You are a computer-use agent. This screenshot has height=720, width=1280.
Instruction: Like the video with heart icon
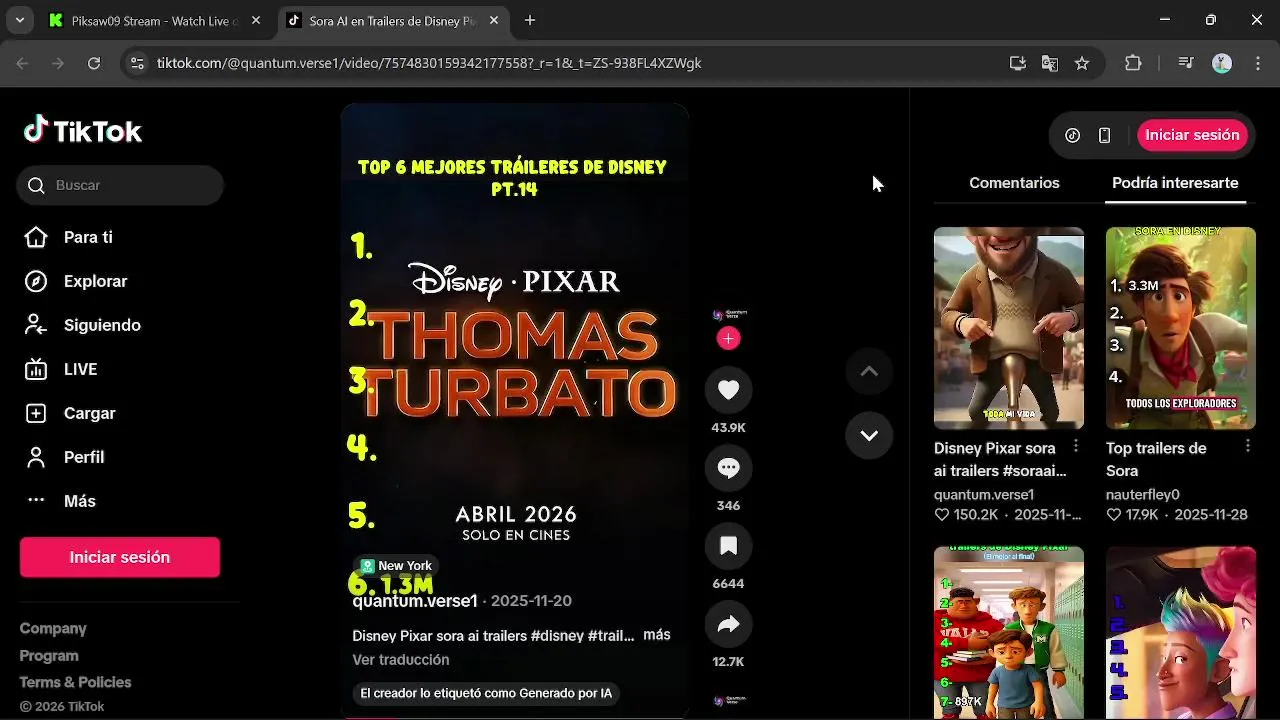click(x=728, y=390)
